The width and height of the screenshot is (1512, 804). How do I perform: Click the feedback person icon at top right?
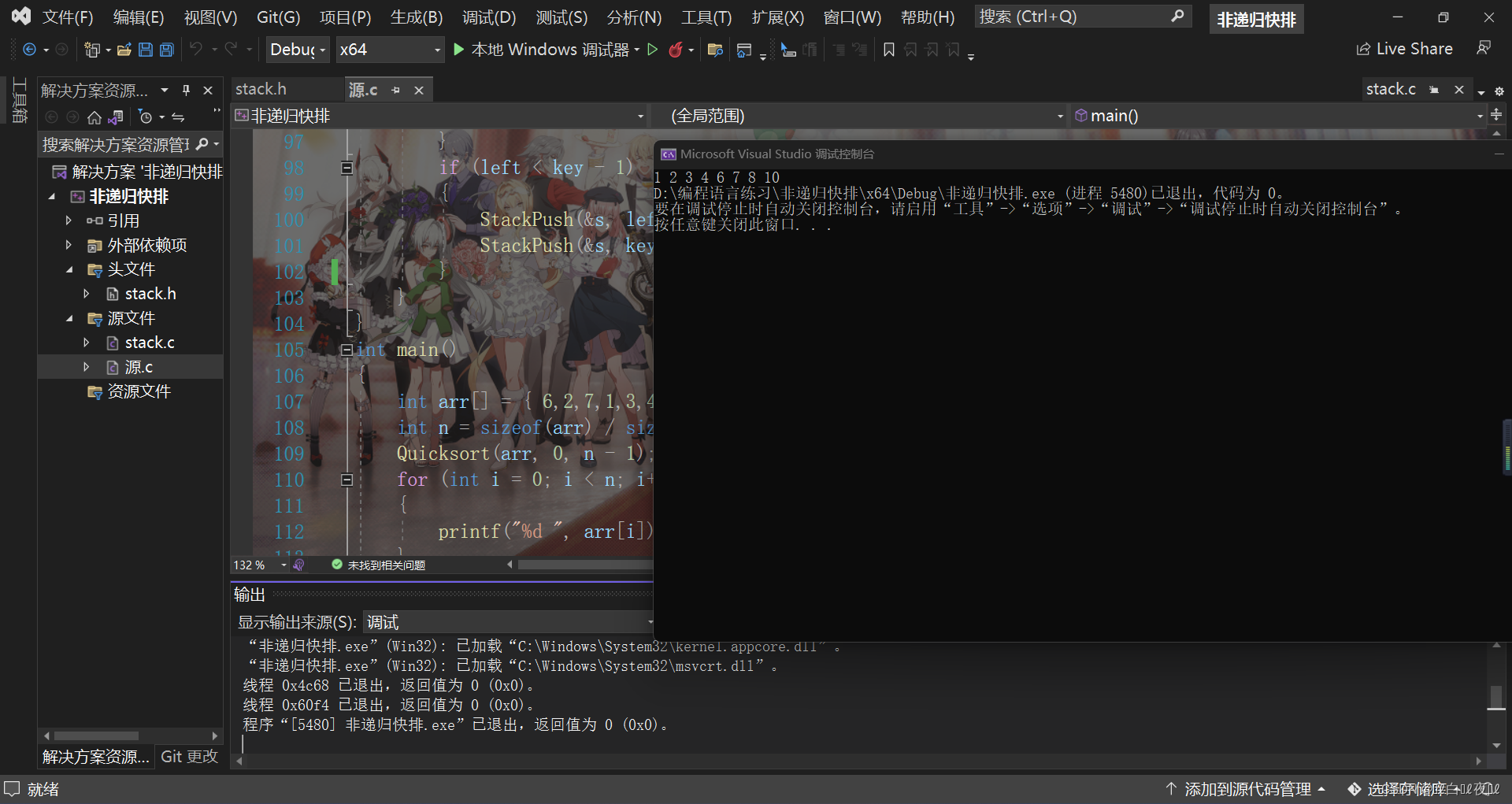pyautogui.click(x=1484, y=49)
